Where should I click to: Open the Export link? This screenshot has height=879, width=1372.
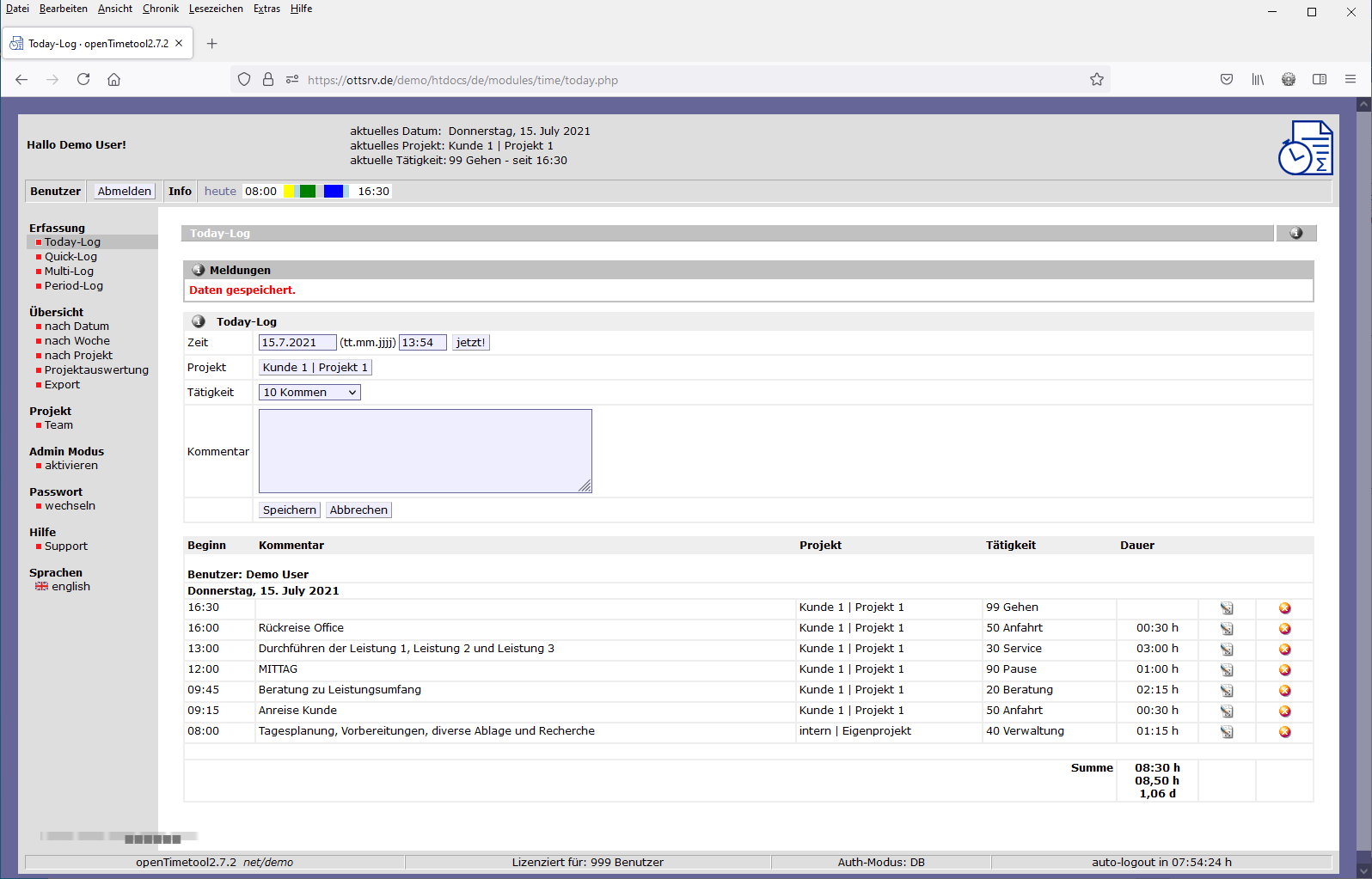(62, 385)
